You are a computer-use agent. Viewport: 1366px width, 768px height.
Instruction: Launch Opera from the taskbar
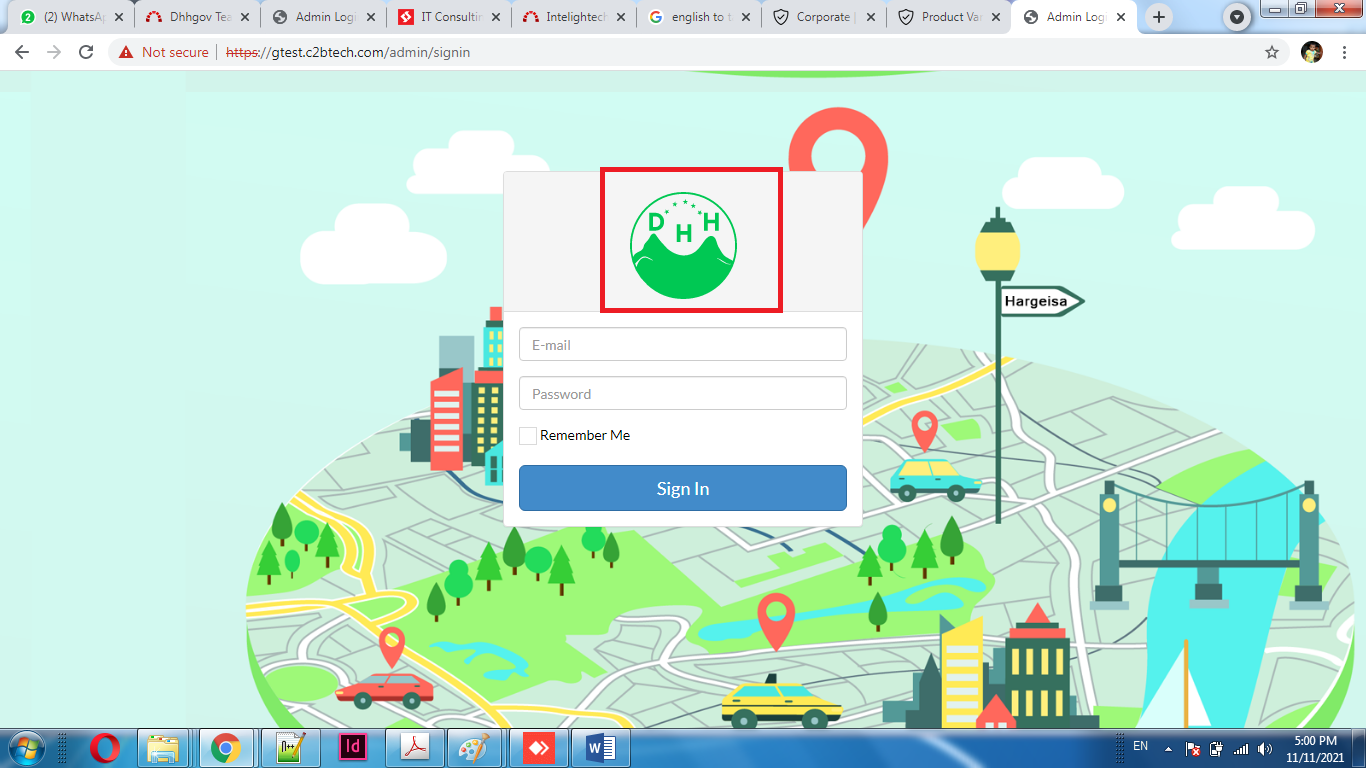[104, 748]
